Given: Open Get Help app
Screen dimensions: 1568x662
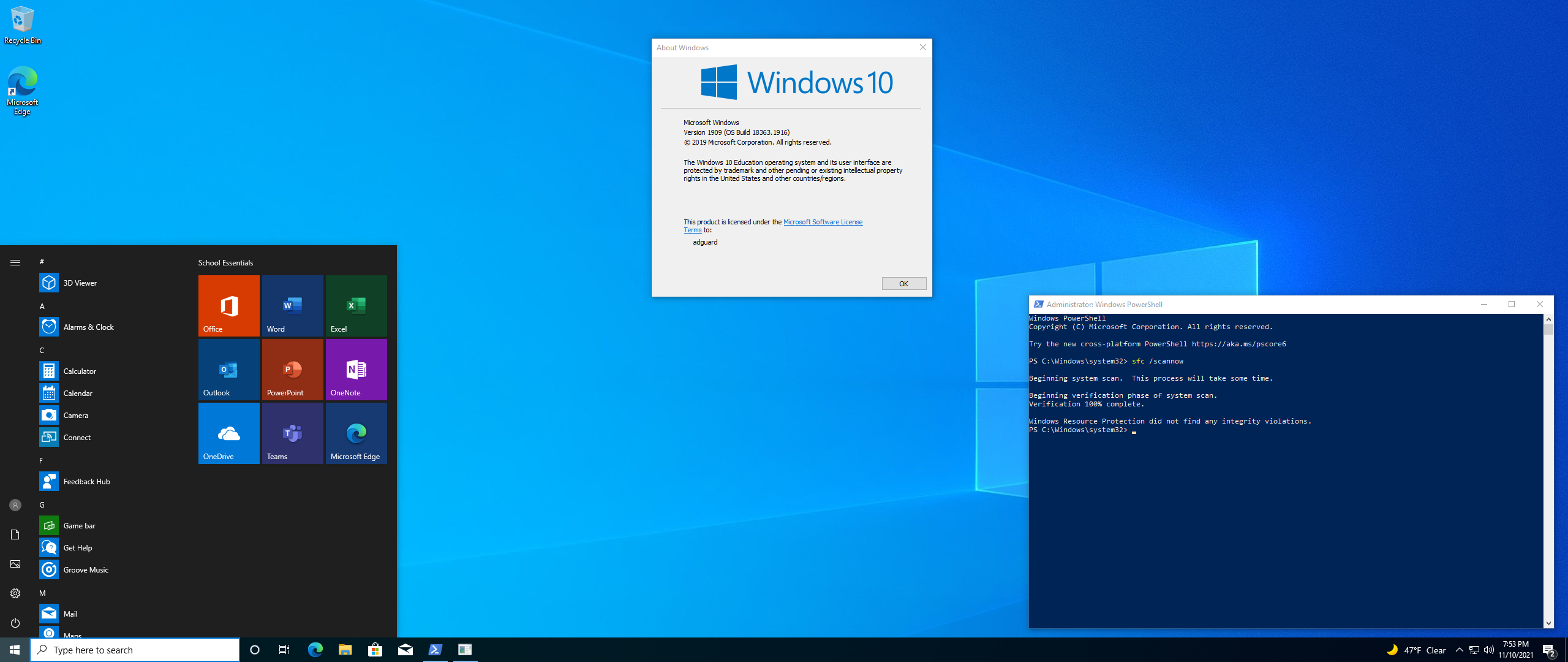Looking at the screenshot, I should [x=110, y=547].
